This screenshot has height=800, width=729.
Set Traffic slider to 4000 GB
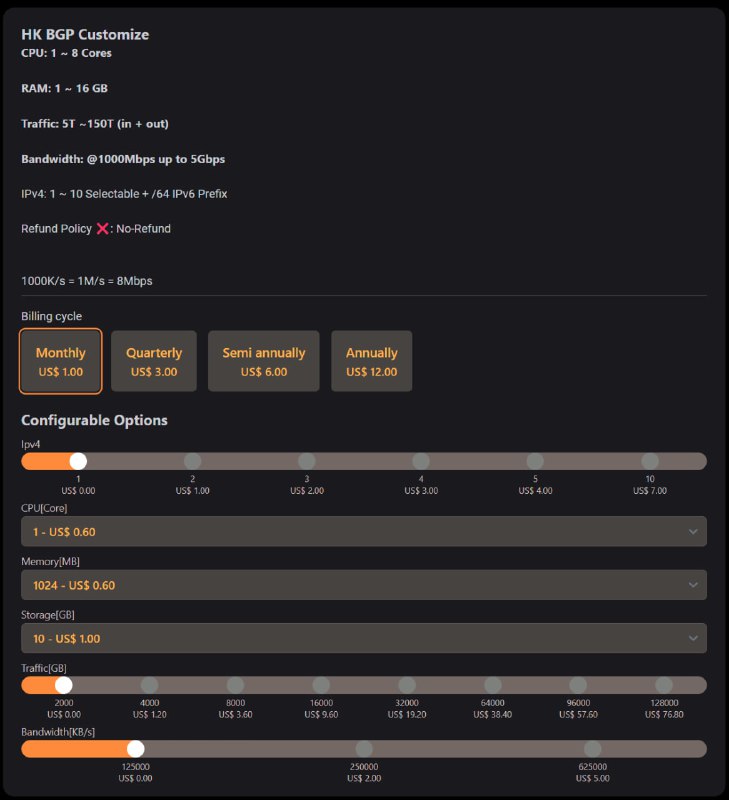coord(150,685)
